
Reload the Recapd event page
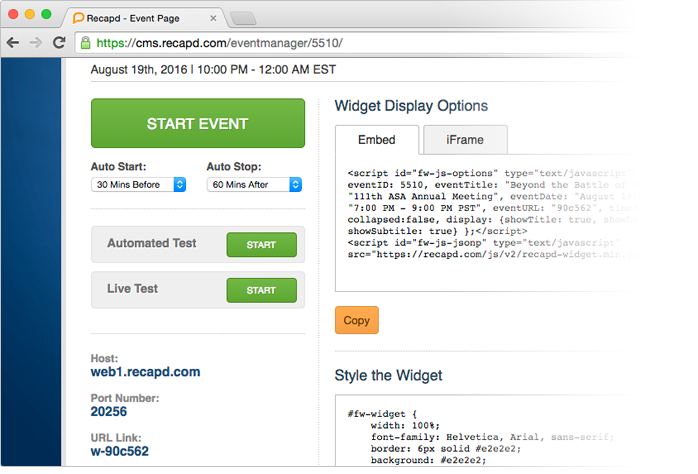coord(59,43)
